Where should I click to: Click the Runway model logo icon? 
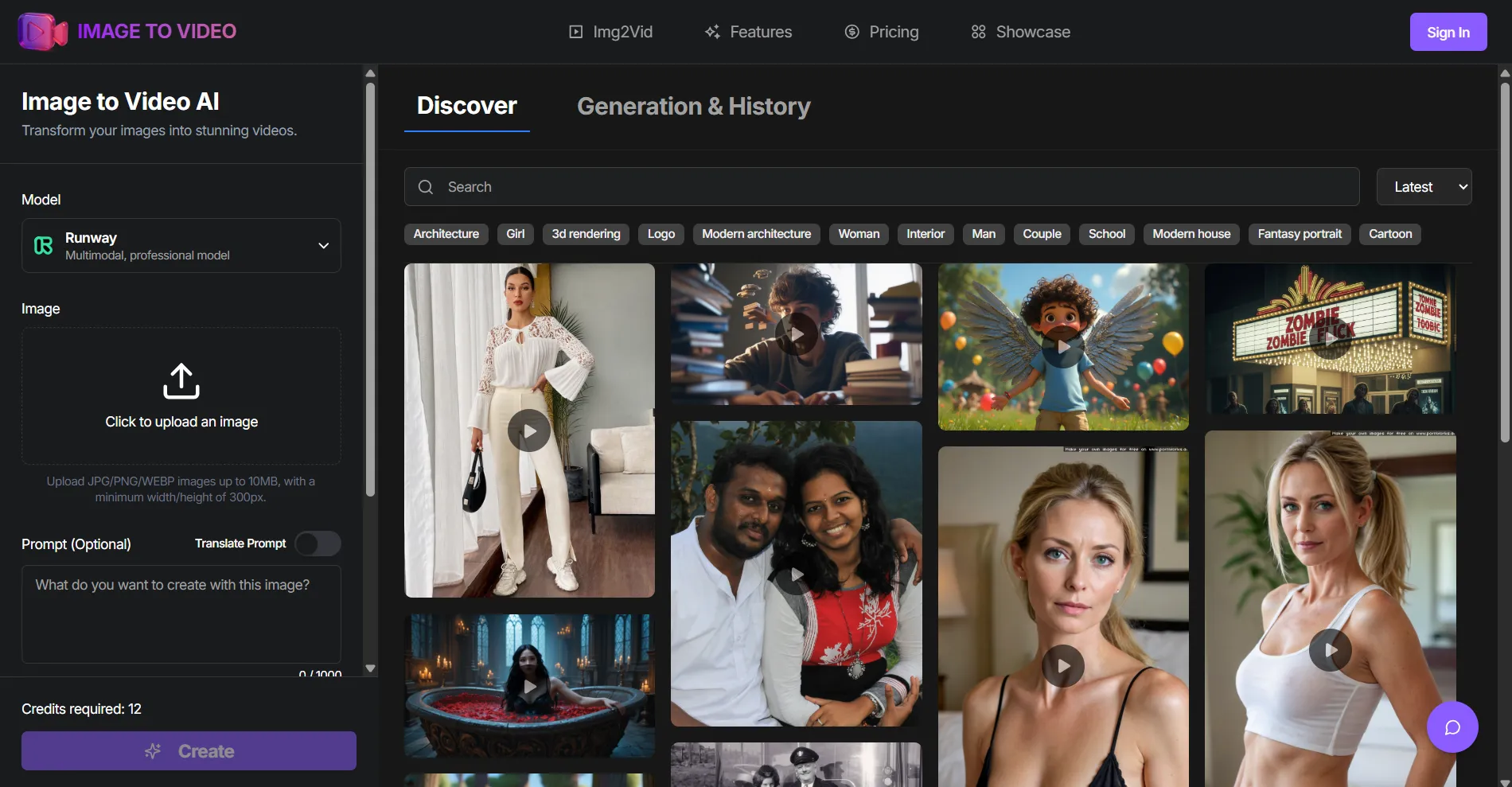coord(43,245)
